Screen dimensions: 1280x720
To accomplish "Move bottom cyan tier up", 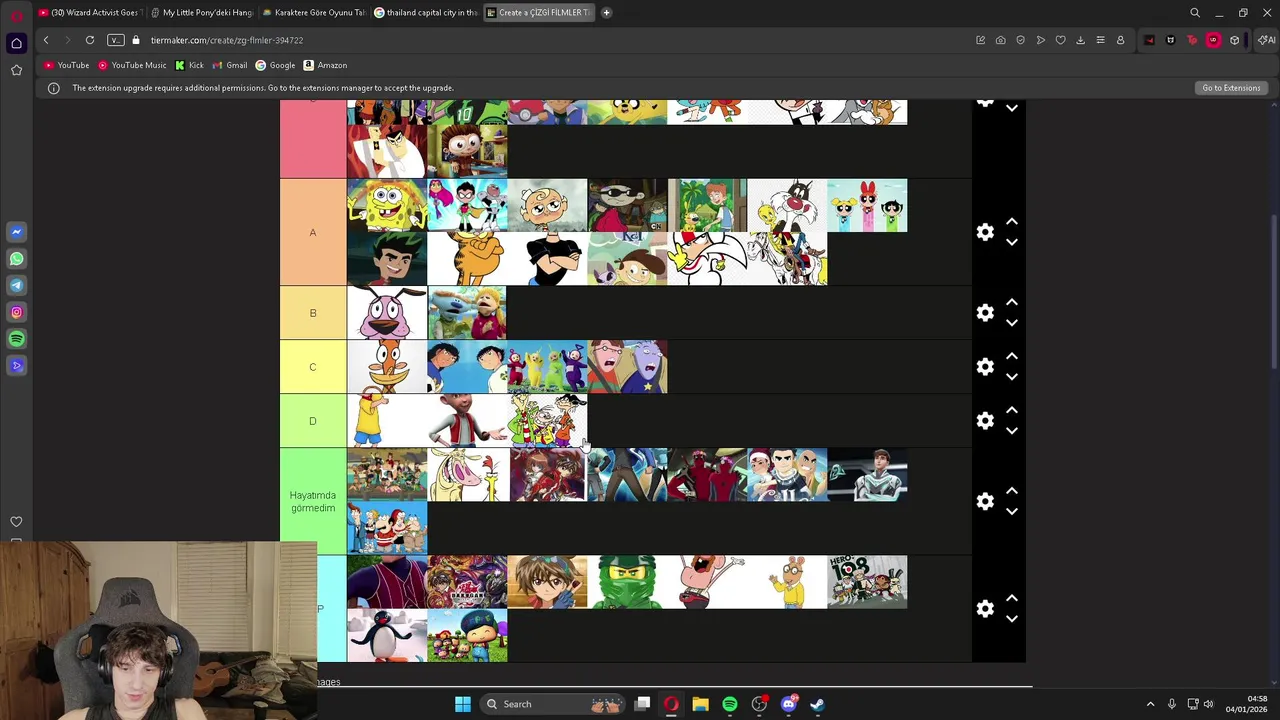I will click(1011, 598).
